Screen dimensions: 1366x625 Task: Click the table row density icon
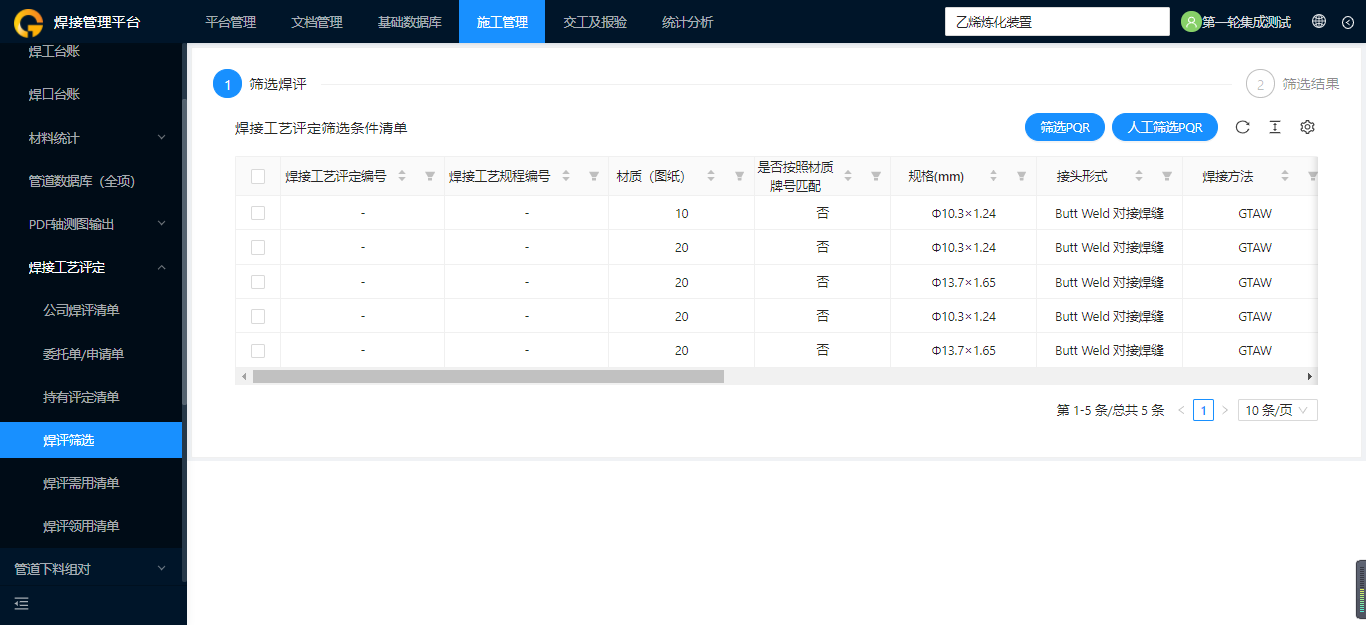click(x=1275, y=127)
